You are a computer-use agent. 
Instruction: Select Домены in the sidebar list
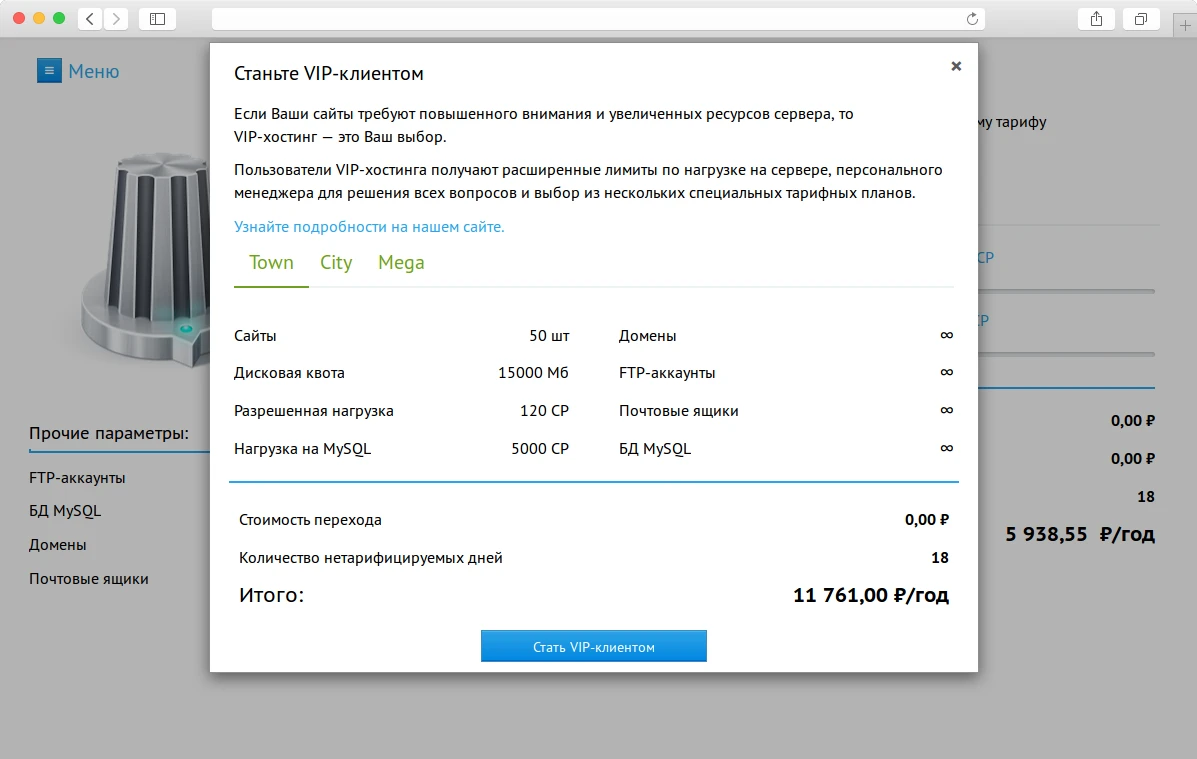pyautogui.click(x=56, y=544)
